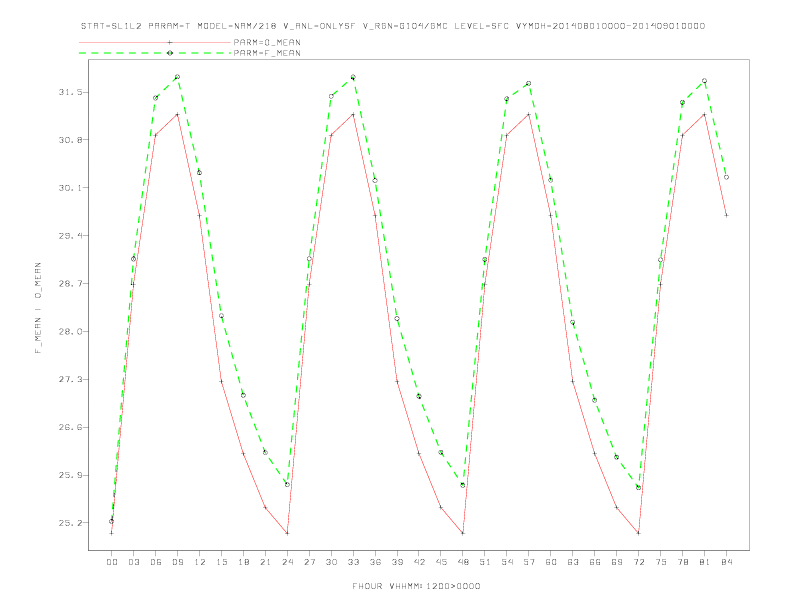This screenshot has width=792, height=612.
Task: Click the x-axis tick label 72
Action: pos(639,562)
